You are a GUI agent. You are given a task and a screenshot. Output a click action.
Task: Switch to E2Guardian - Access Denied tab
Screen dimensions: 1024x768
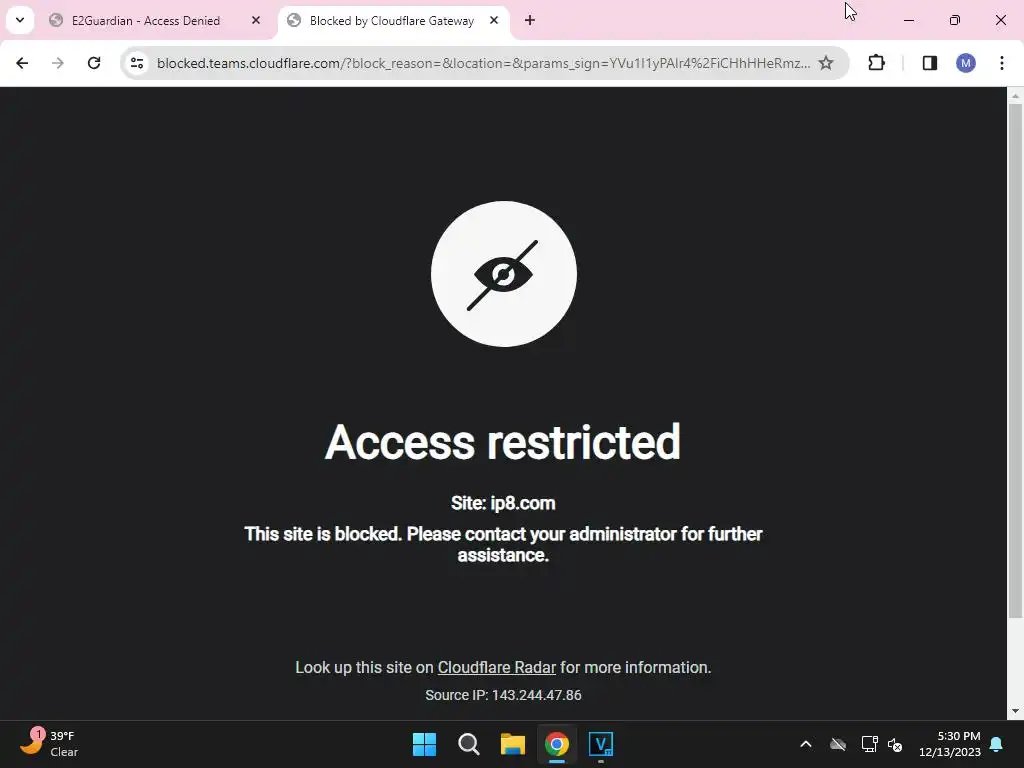(146, 20)
